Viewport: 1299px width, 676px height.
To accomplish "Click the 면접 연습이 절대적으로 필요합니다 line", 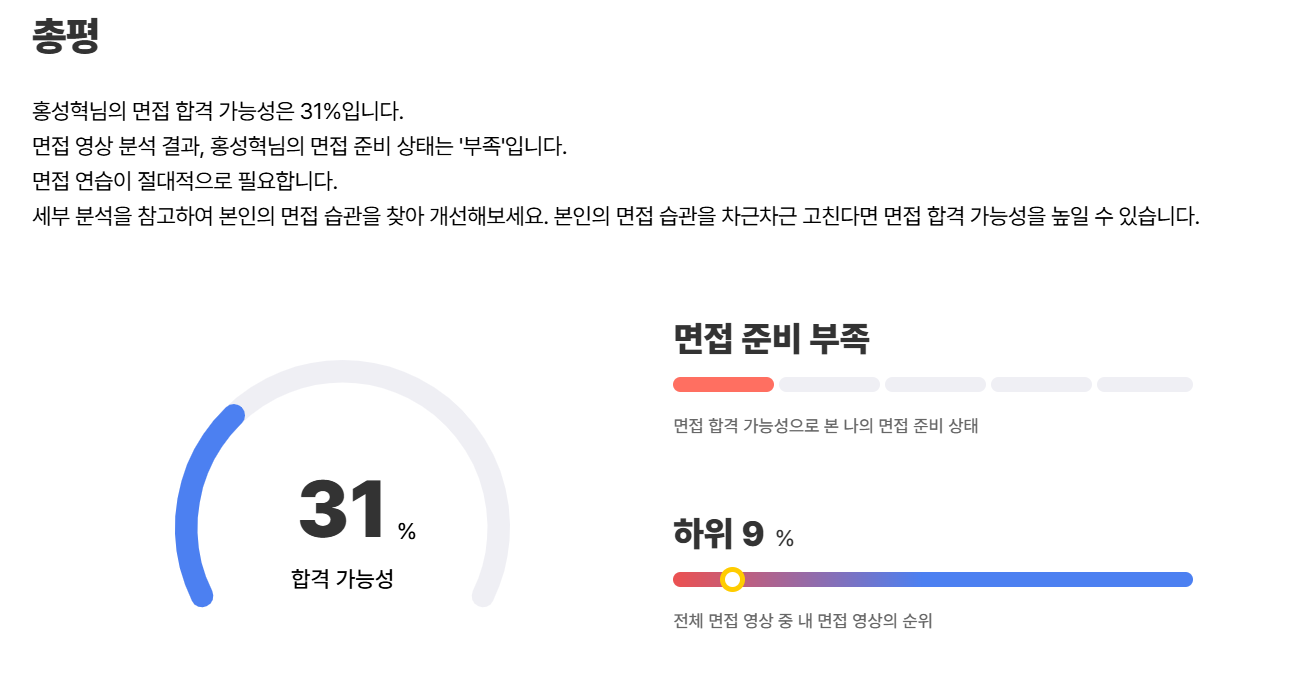I will click(x=185, y=181).
